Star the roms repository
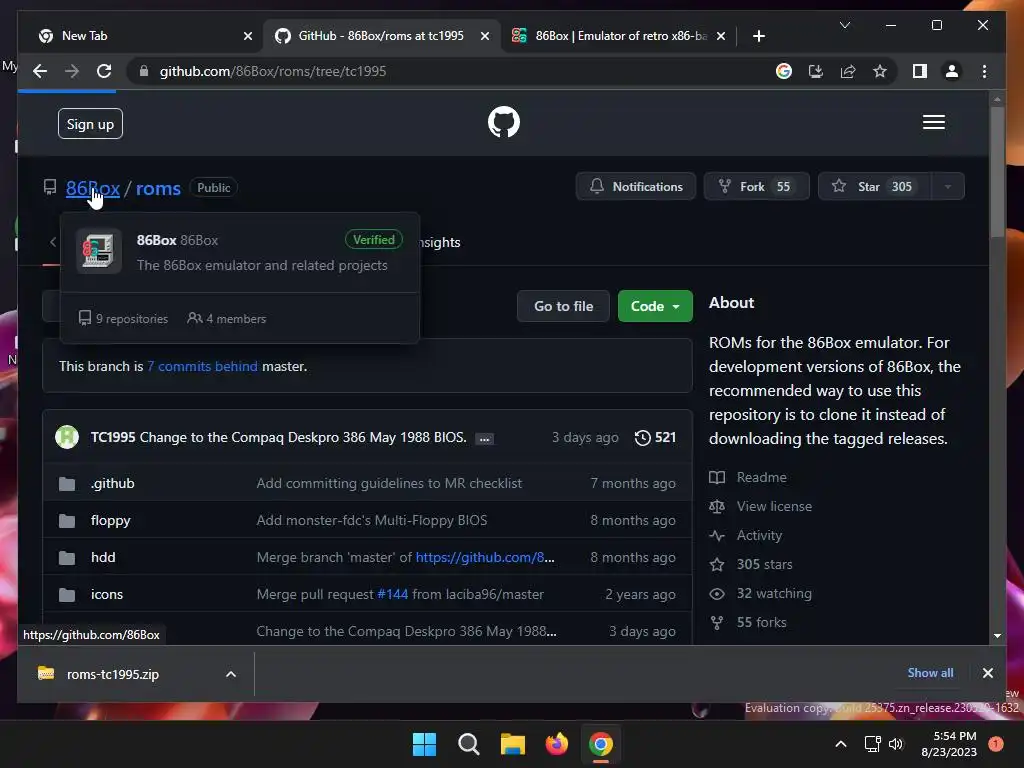The height and width of the screenshot is (768, 1024). point(874,187)
